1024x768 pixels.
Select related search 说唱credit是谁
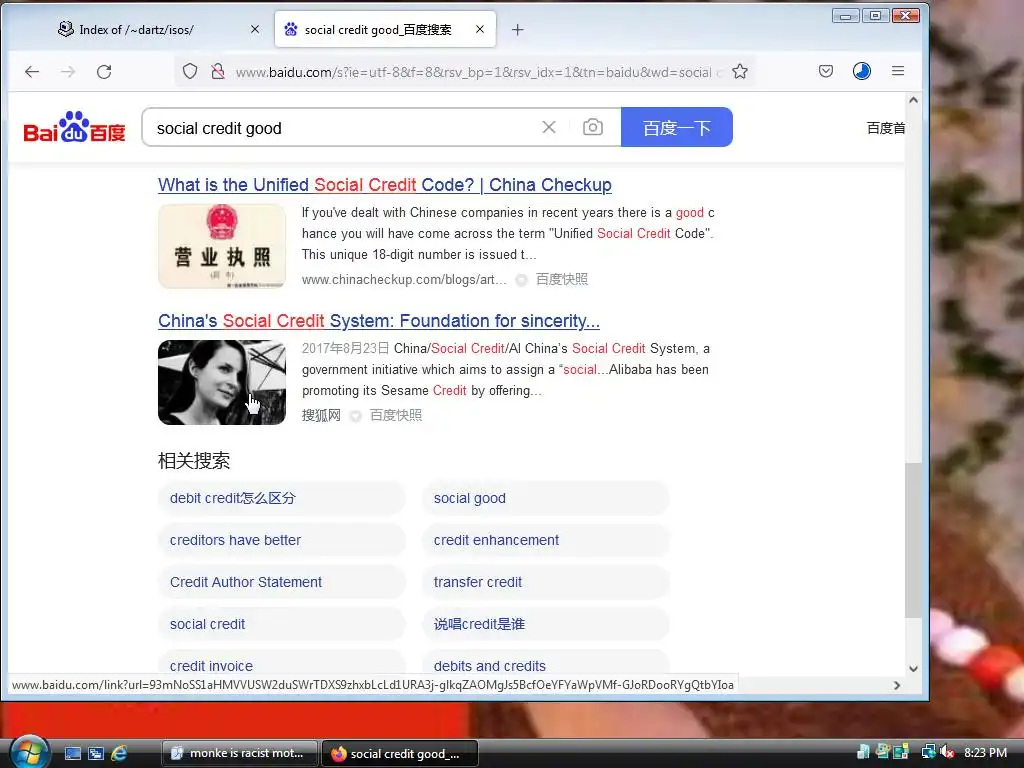click(545, 624)
